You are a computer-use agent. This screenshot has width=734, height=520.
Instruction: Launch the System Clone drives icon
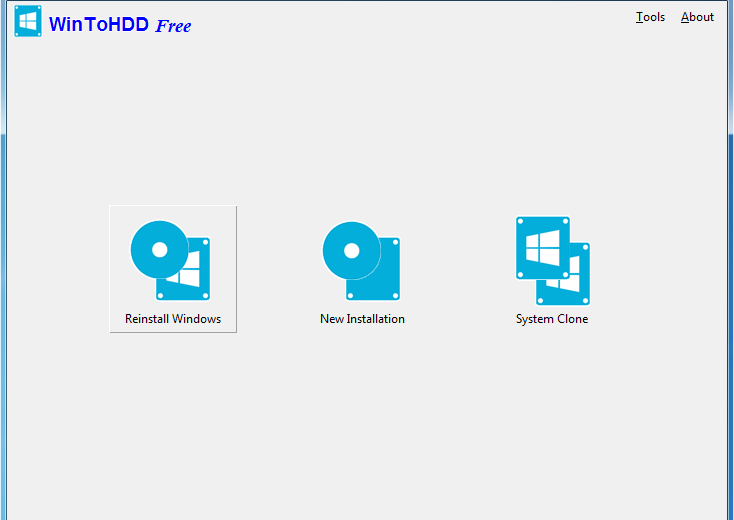[x=553, y=261]
